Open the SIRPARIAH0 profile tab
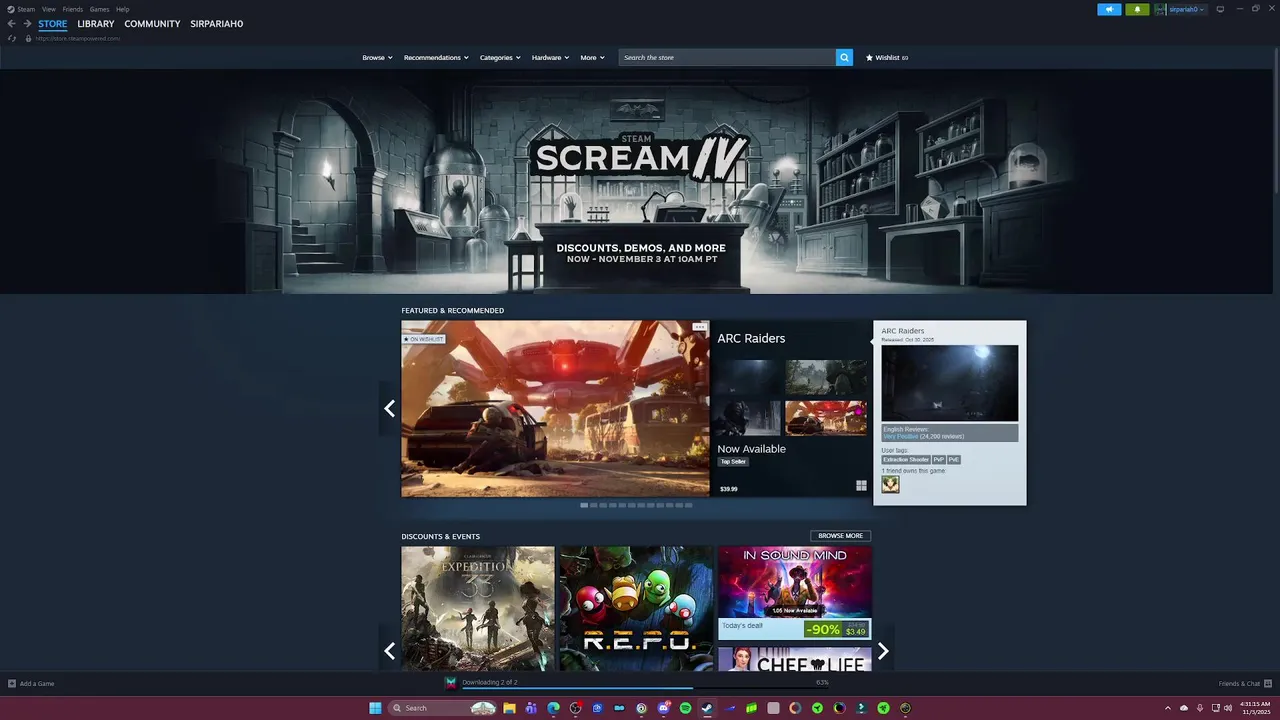The height and width of the screenshot is (720, 1280). (x=217, y=24)
